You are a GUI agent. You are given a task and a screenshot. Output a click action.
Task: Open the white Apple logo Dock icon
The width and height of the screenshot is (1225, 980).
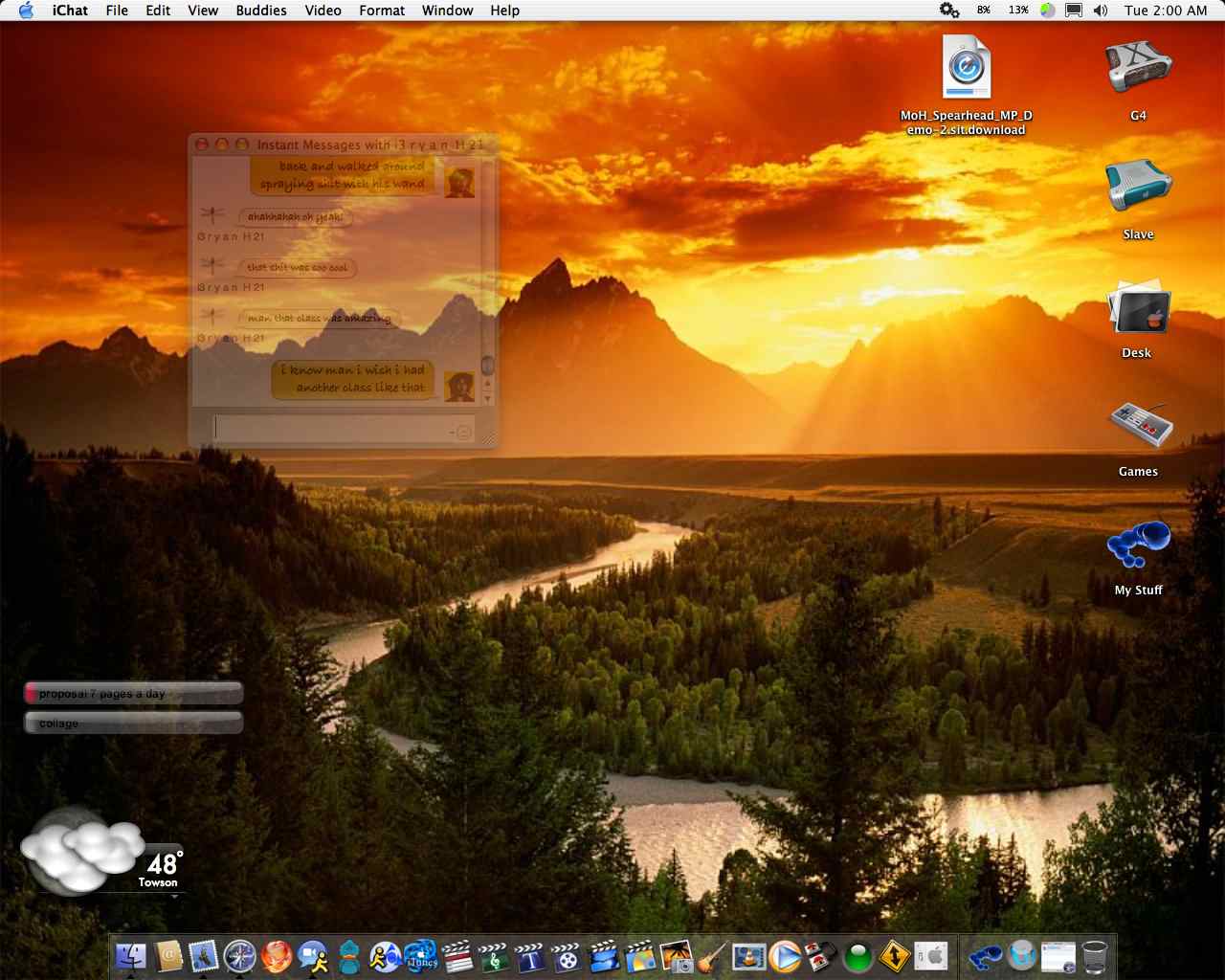pyautogui.click(x=931, y=955)
